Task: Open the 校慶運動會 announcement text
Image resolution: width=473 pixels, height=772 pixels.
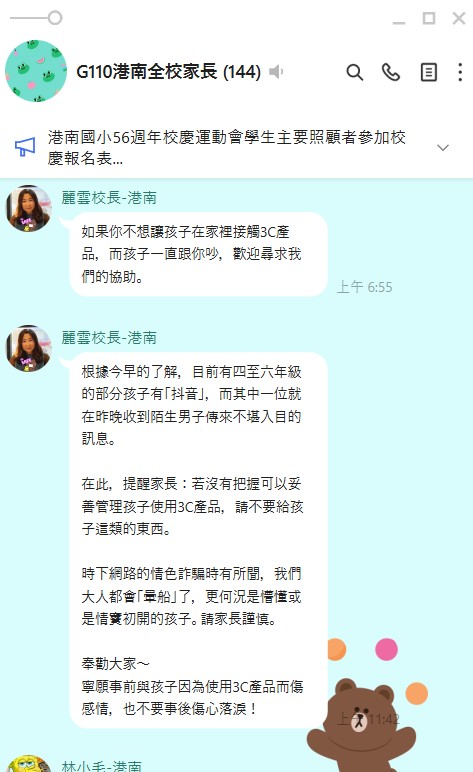Action: 226,148
